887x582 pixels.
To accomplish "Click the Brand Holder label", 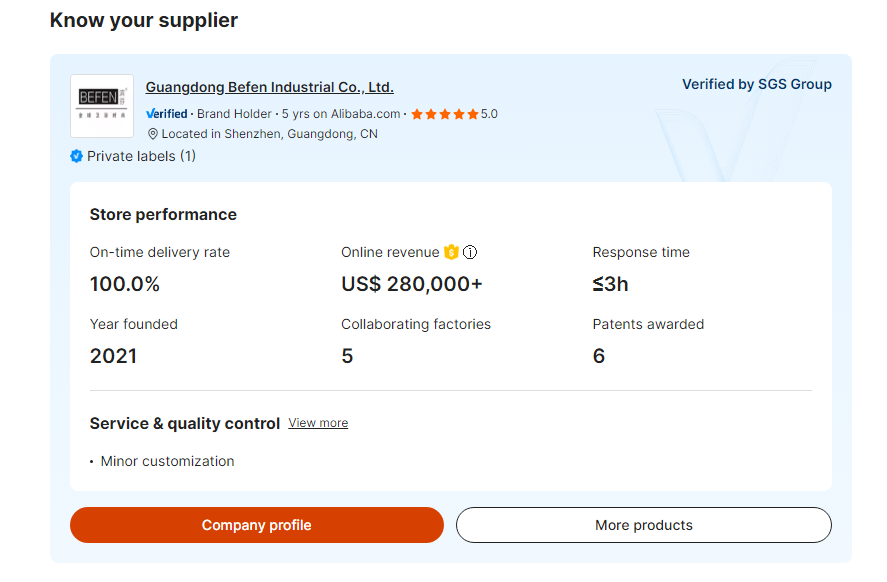I will click(x=234, y=114).
